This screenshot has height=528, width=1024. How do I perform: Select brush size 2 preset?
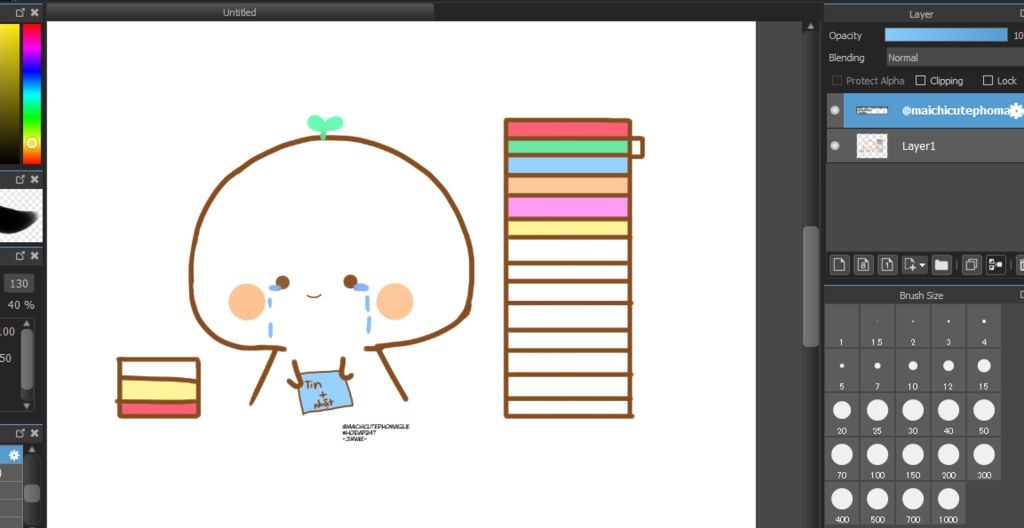(912, 326)
